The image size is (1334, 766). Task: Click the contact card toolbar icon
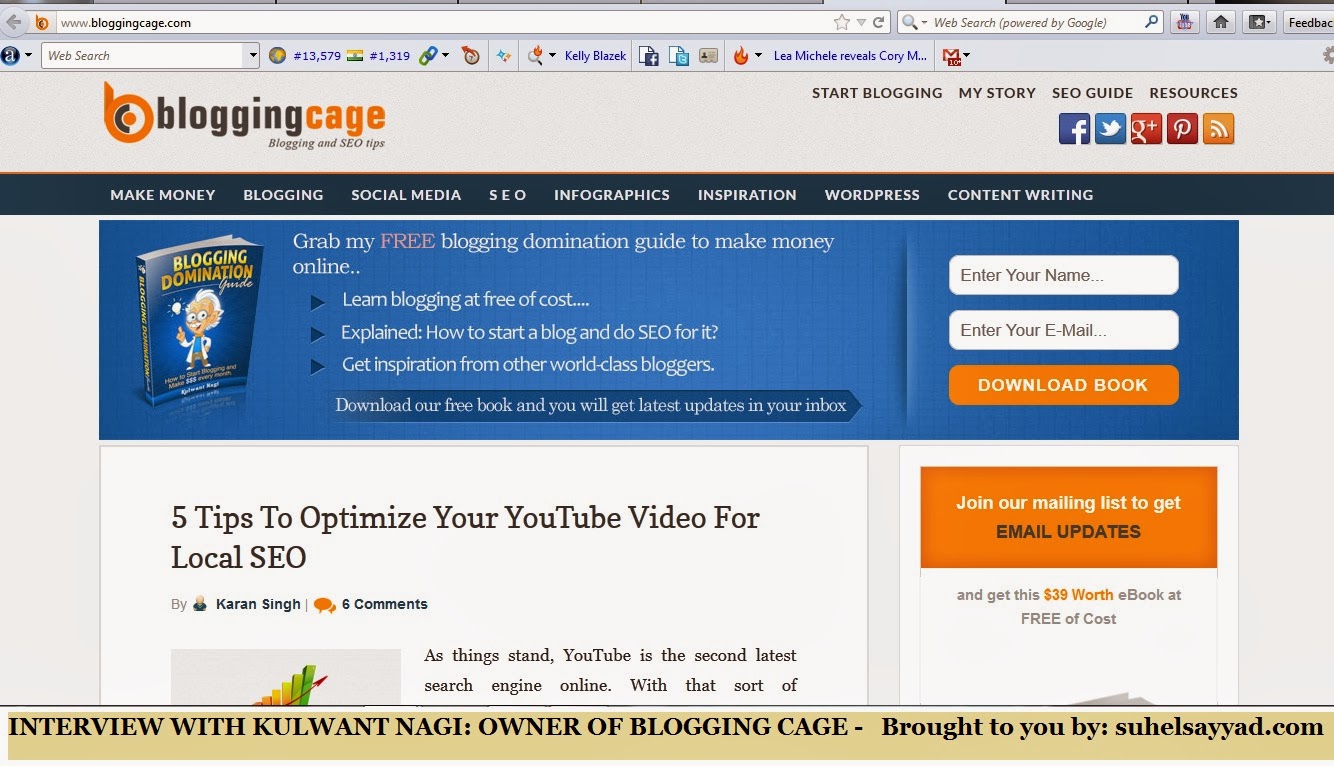click(x=708, y=56)
